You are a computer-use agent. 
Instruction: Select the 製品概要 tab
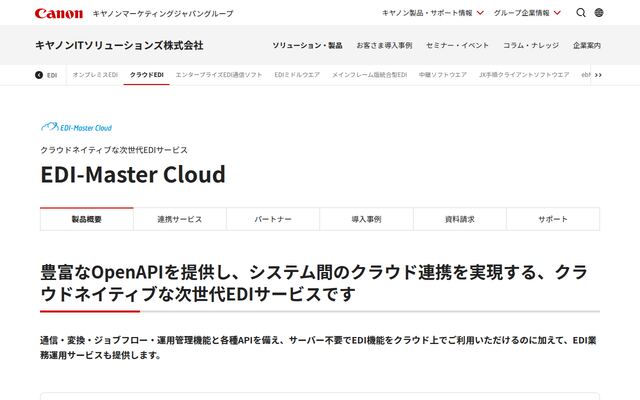pos(87,219)
